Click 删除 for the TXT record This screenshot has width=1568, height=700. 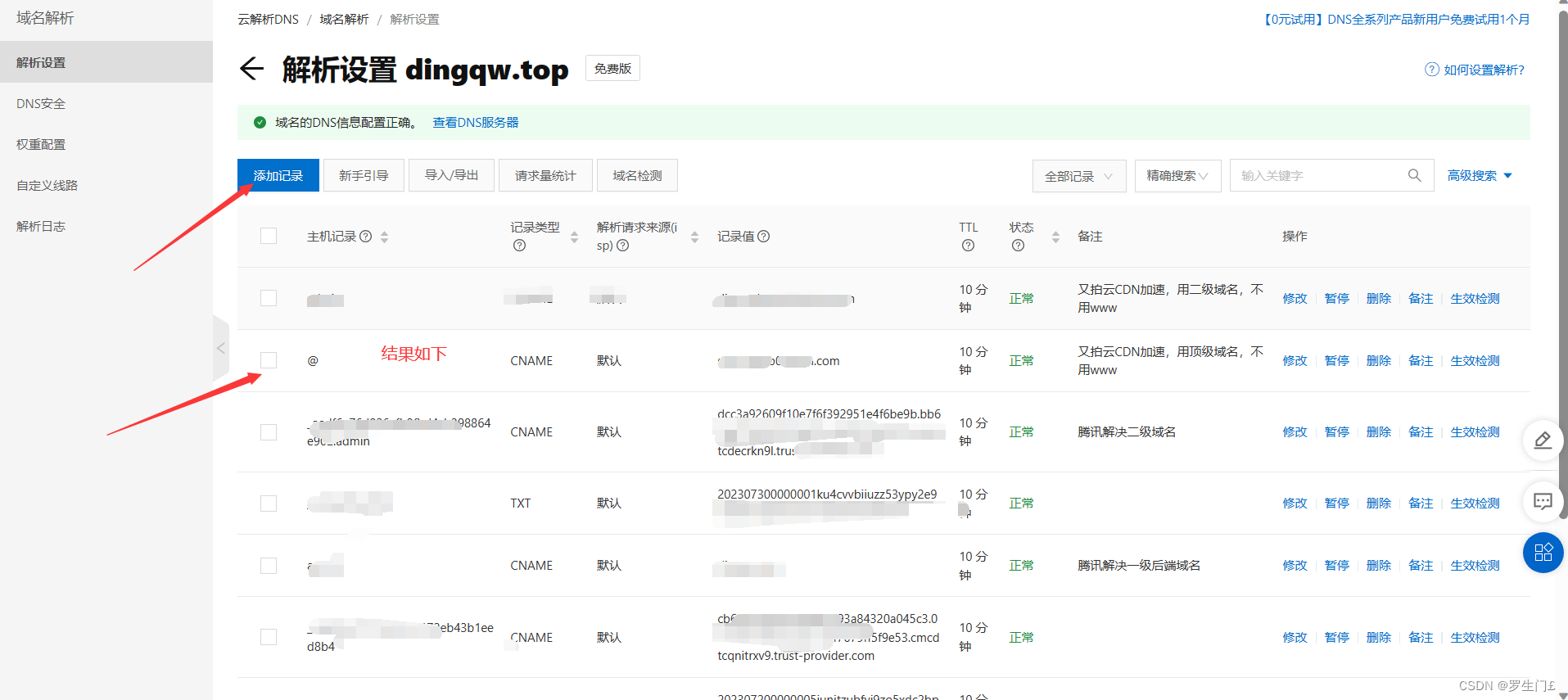[x=1378, y=503]
